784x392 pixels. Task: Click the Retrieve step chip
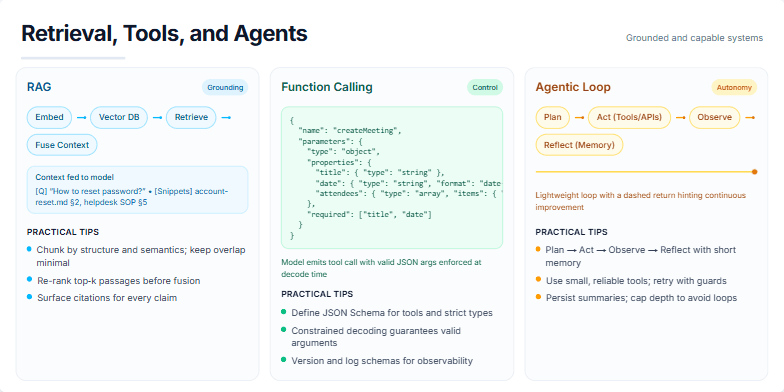click(191, 118)
